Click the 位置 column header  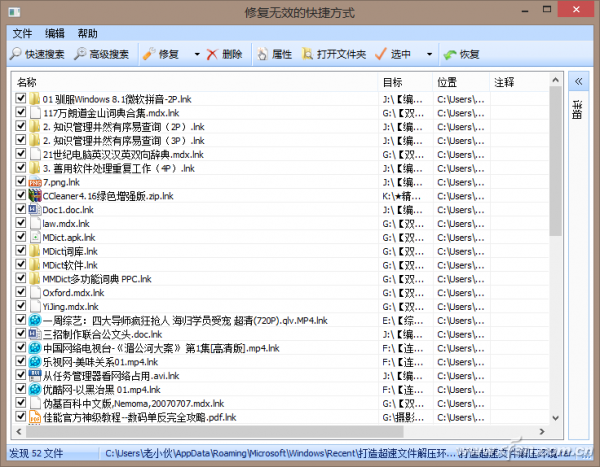point(460,81)
